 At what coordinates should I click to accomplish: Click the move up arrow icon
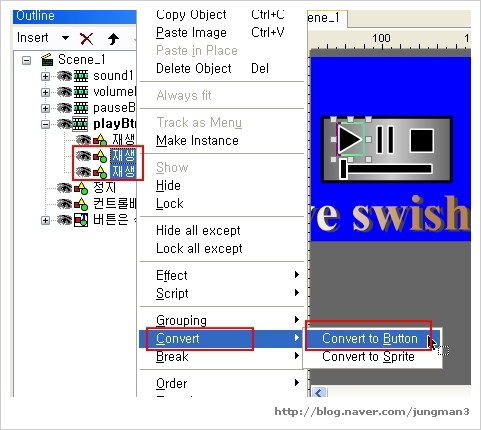tap(113, 39)
